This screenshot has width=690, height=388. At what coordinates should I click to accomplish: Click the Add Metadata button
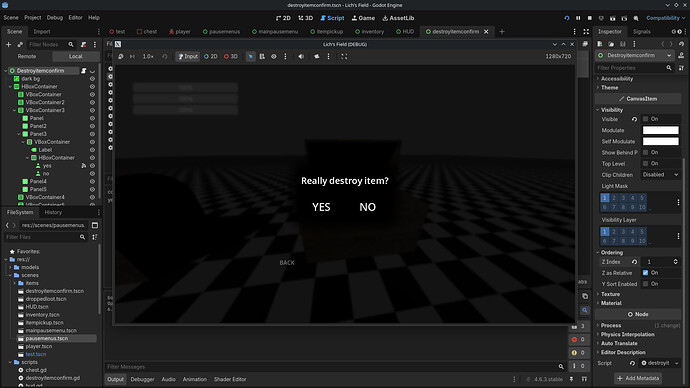point(638,378)
